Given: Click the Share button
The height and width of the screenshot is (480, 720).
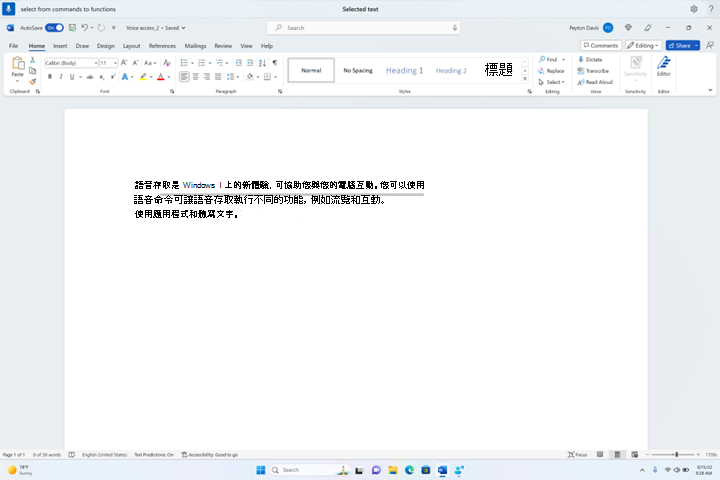Looking at the screenshot, I should 682,45.
